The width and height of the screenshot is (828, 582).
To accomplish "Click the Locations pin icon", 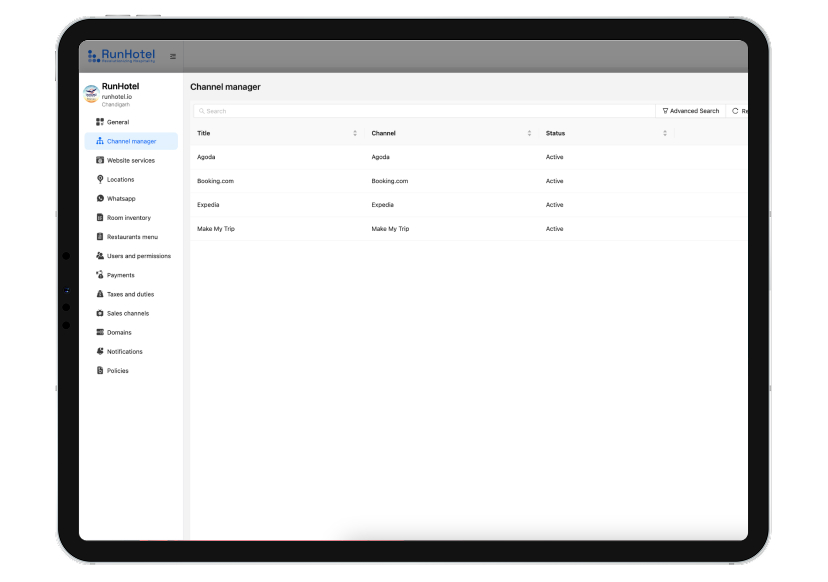I will click(x=100, y=179).
